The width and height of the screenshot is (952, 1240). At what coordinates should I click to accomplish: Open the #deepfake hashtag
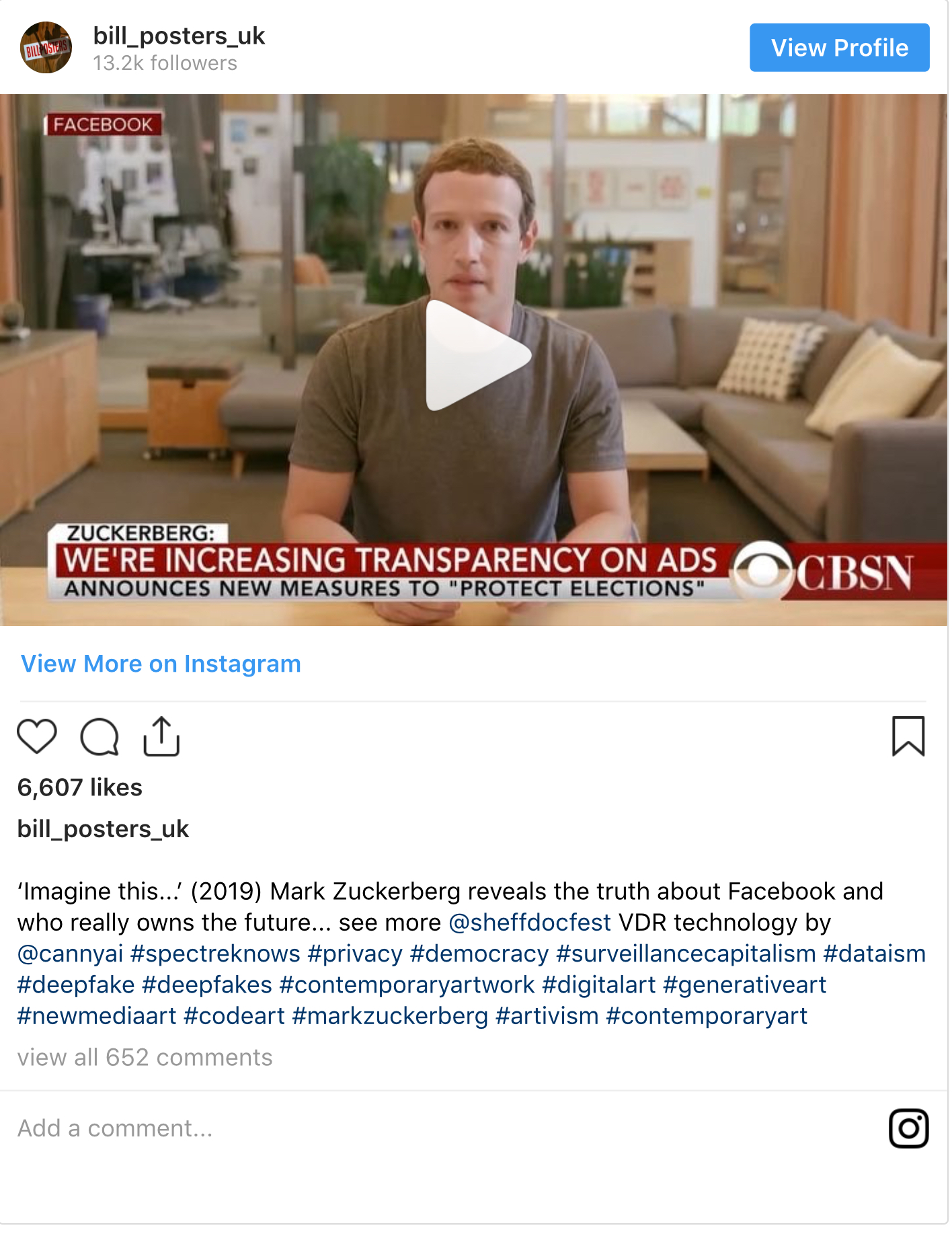pos(76,984)
